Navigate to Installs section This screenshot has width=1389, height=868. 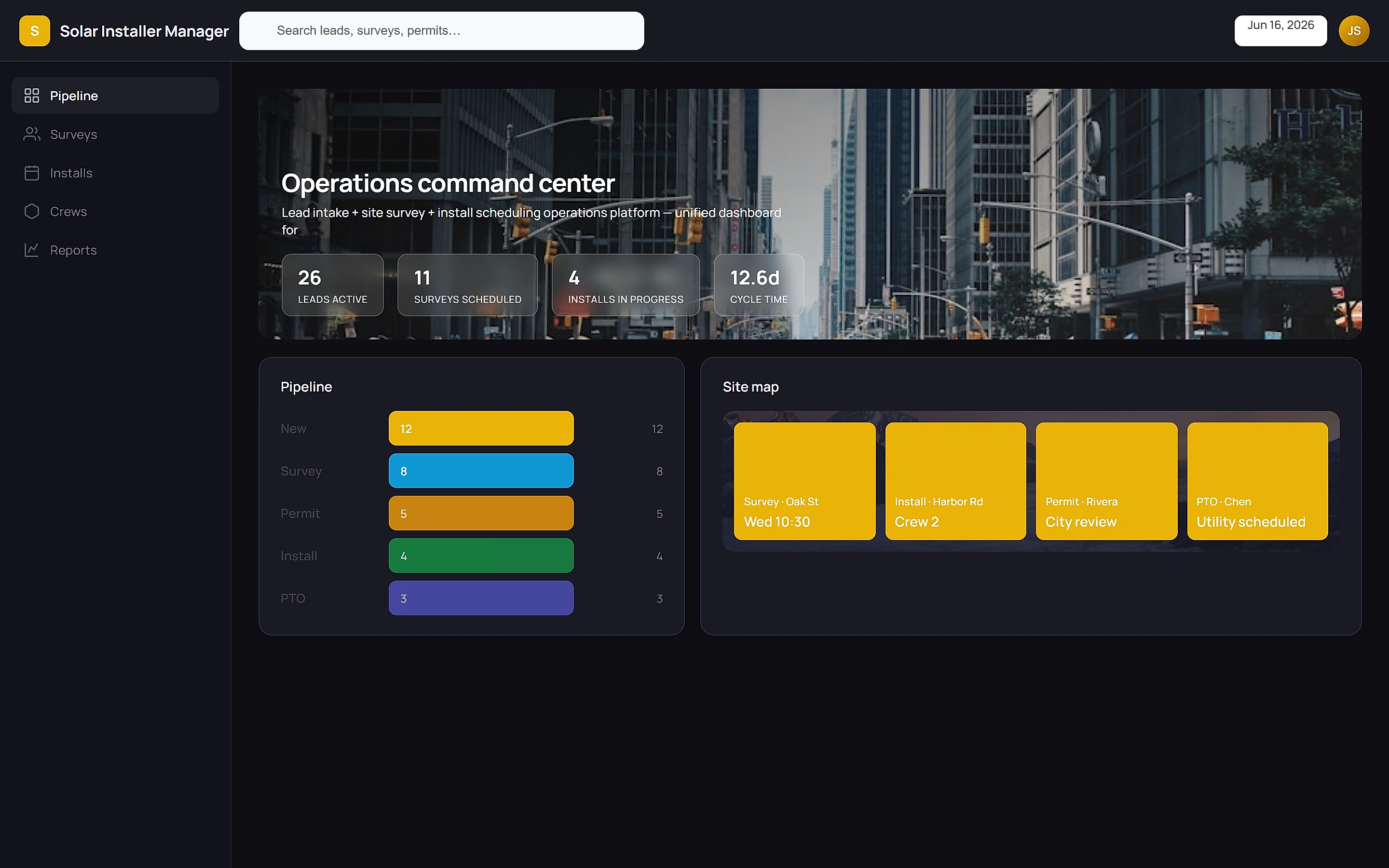tap(115, 173)
